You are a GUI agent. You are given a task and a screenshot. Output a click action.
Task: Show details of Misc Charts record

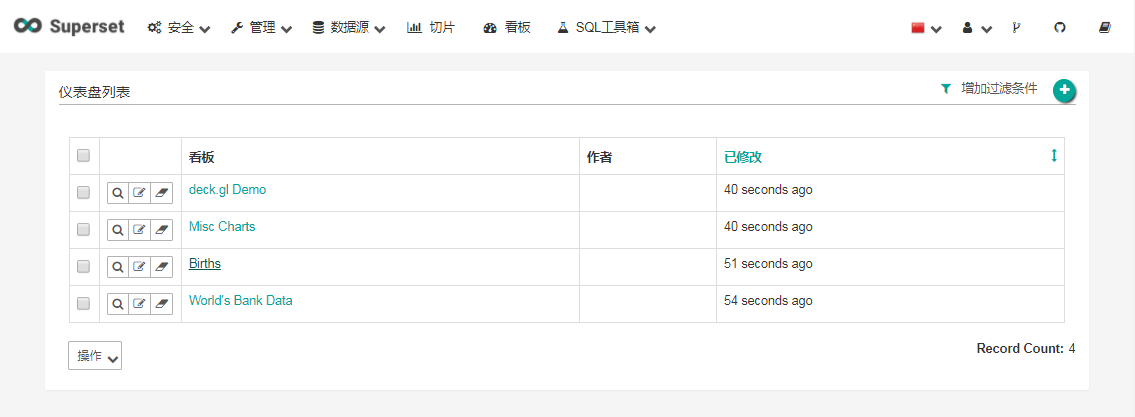click(x=117, y=229)
